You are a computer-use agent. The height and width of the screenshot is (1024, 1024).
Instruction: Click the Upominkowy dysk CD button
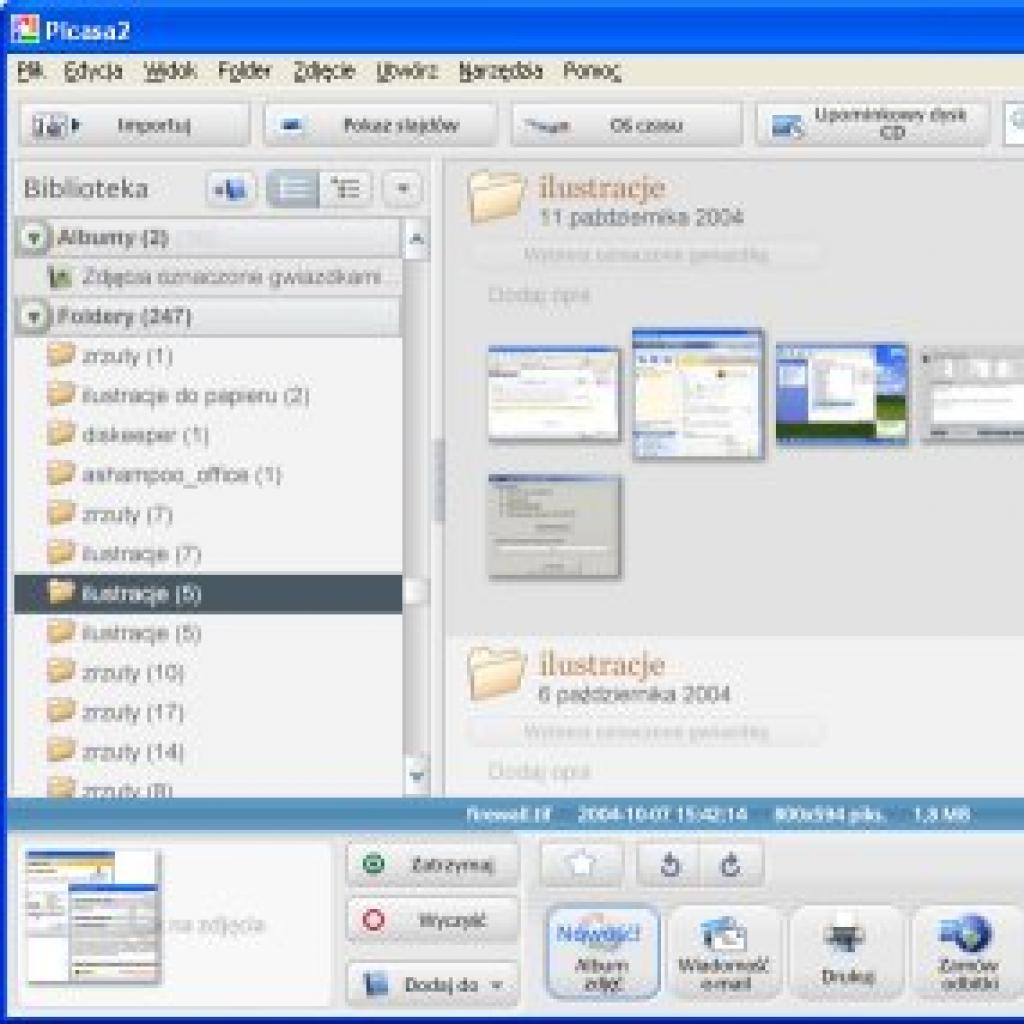coord(872,125)
